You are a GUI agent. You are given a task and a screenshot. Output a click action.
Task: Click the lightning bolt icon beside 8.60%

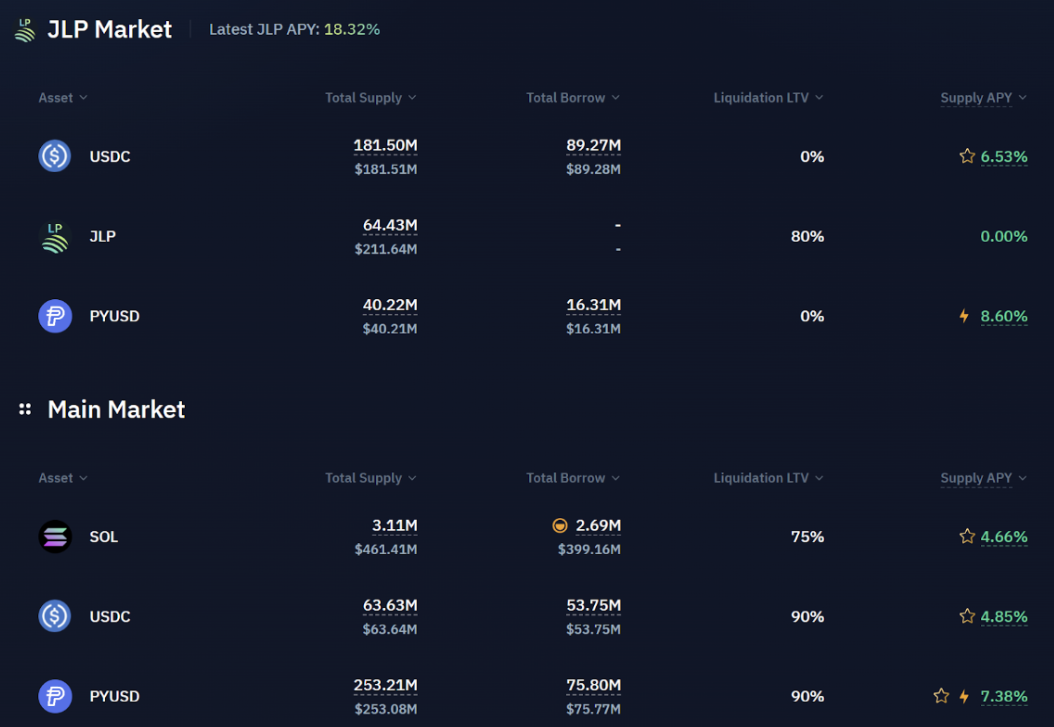(964, 316)
